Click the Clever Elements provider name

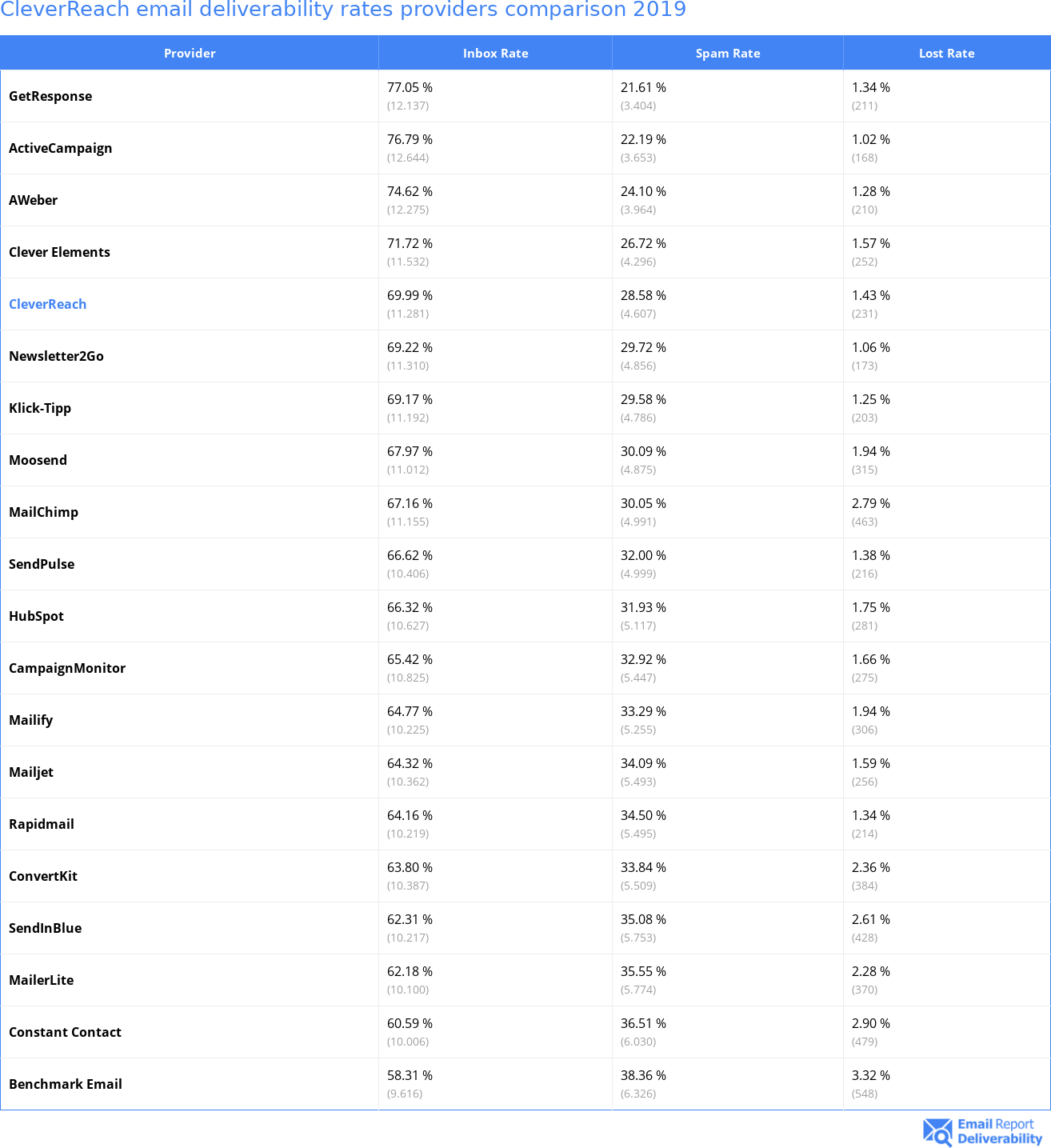click(x=59, y=252)
